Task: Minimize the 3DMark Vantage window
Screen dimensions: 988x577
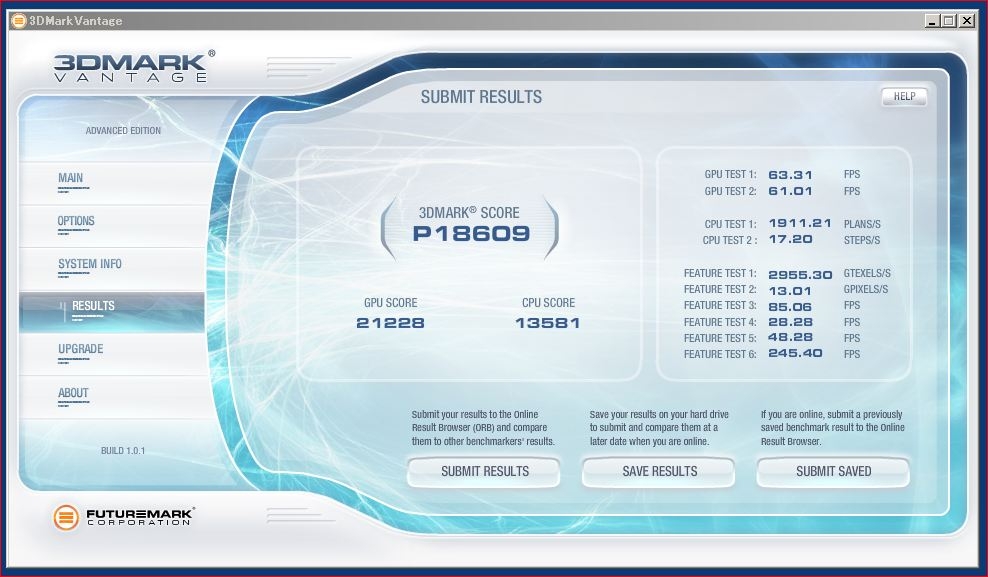Action: tap(932, 21)
